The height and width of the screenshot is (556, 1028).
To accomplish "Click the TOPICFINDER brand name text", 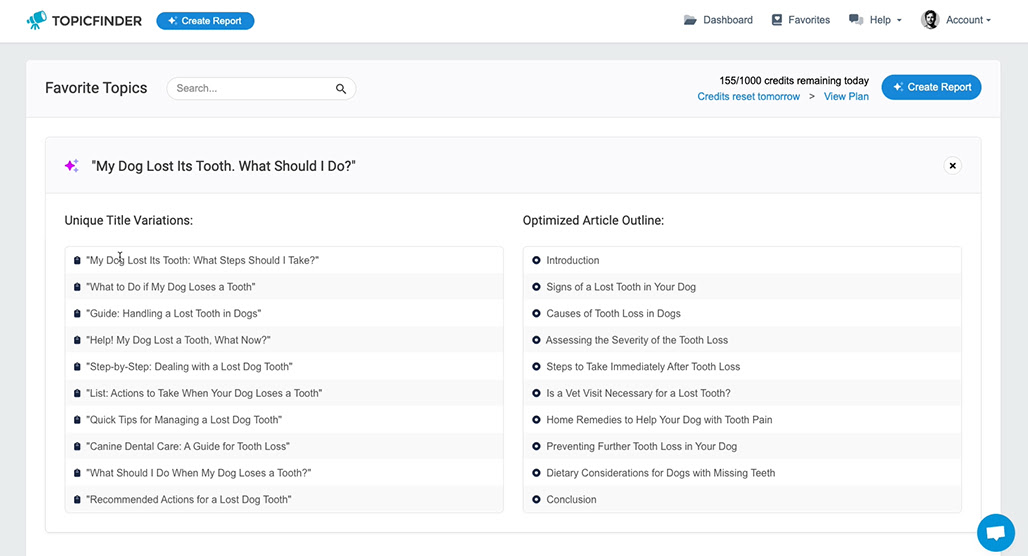I will coord(96,21).
